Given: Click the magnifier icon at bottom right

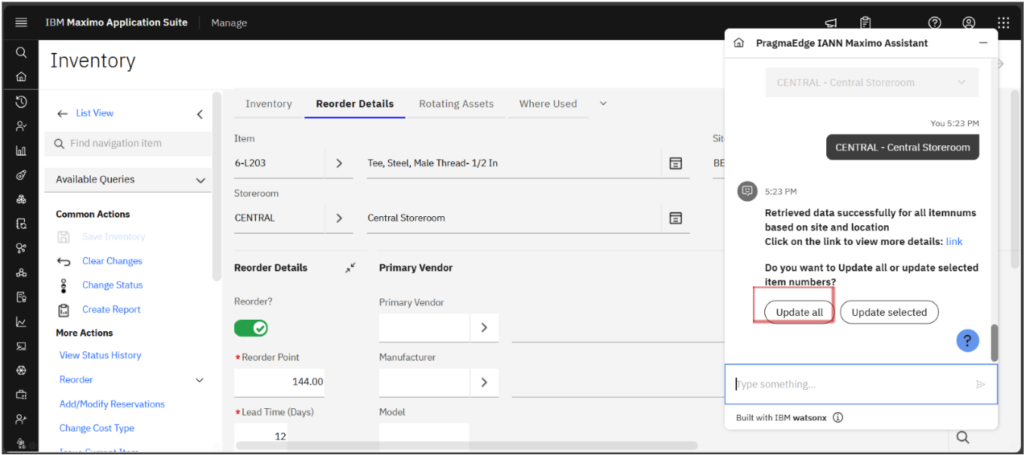Looking at the screenshot, I should tap(963, 437).
